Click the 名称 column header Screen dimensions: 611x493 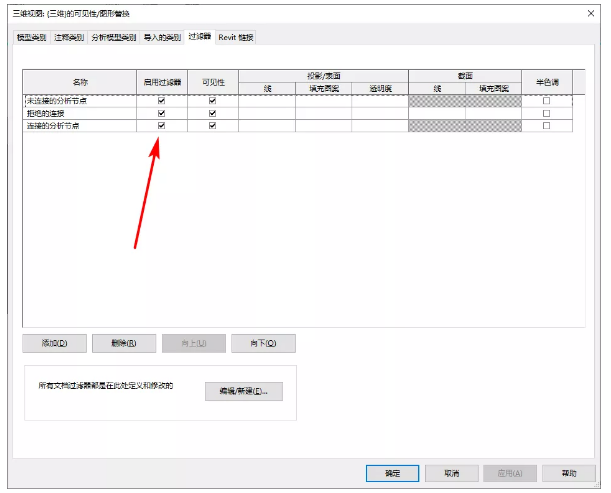pos(80,82)
